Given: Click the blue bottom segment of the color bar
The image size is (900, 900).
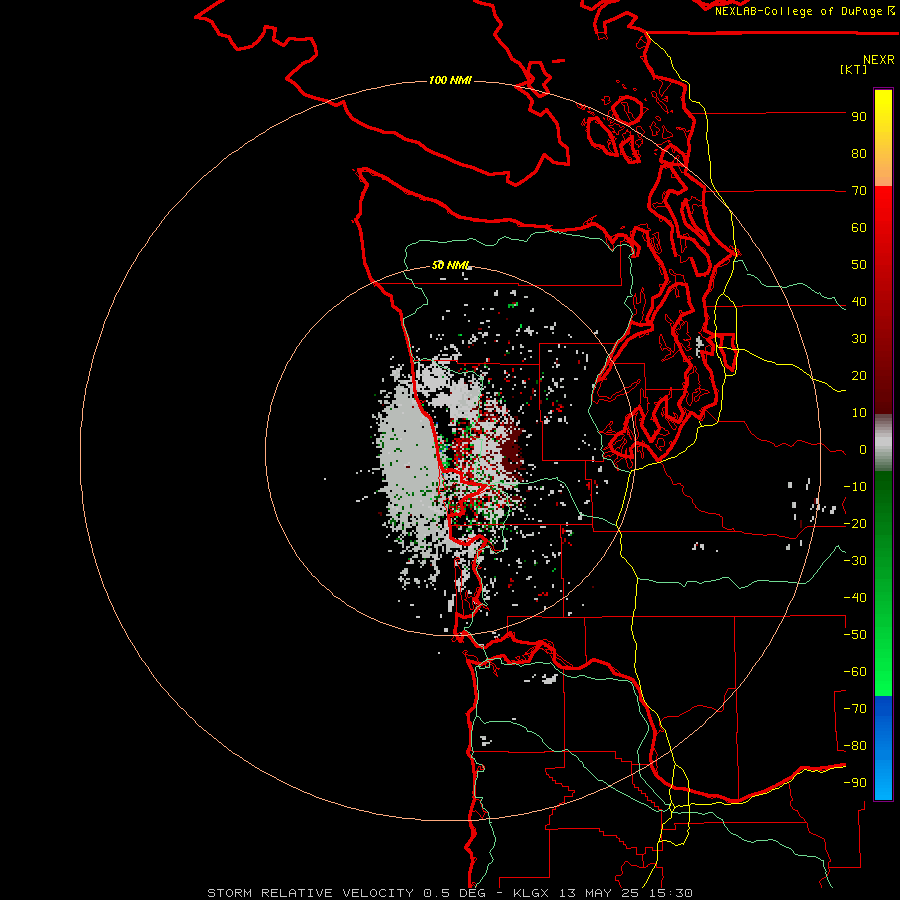Looking at the screenshot, I should [x=883, y=747].
